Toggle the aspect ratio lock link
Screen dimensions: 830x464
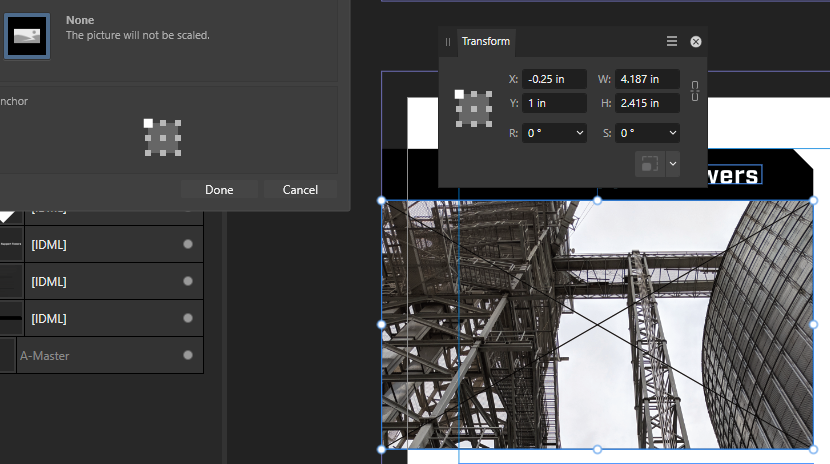(694, 91)
